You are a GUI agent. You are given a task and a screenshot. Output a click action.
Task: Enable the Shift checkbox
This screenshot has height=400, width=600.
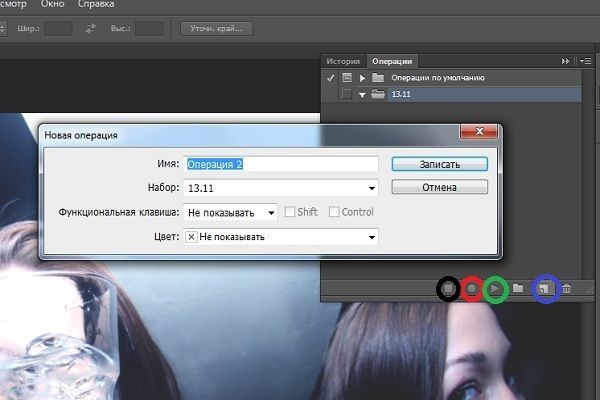click(290, 212)
